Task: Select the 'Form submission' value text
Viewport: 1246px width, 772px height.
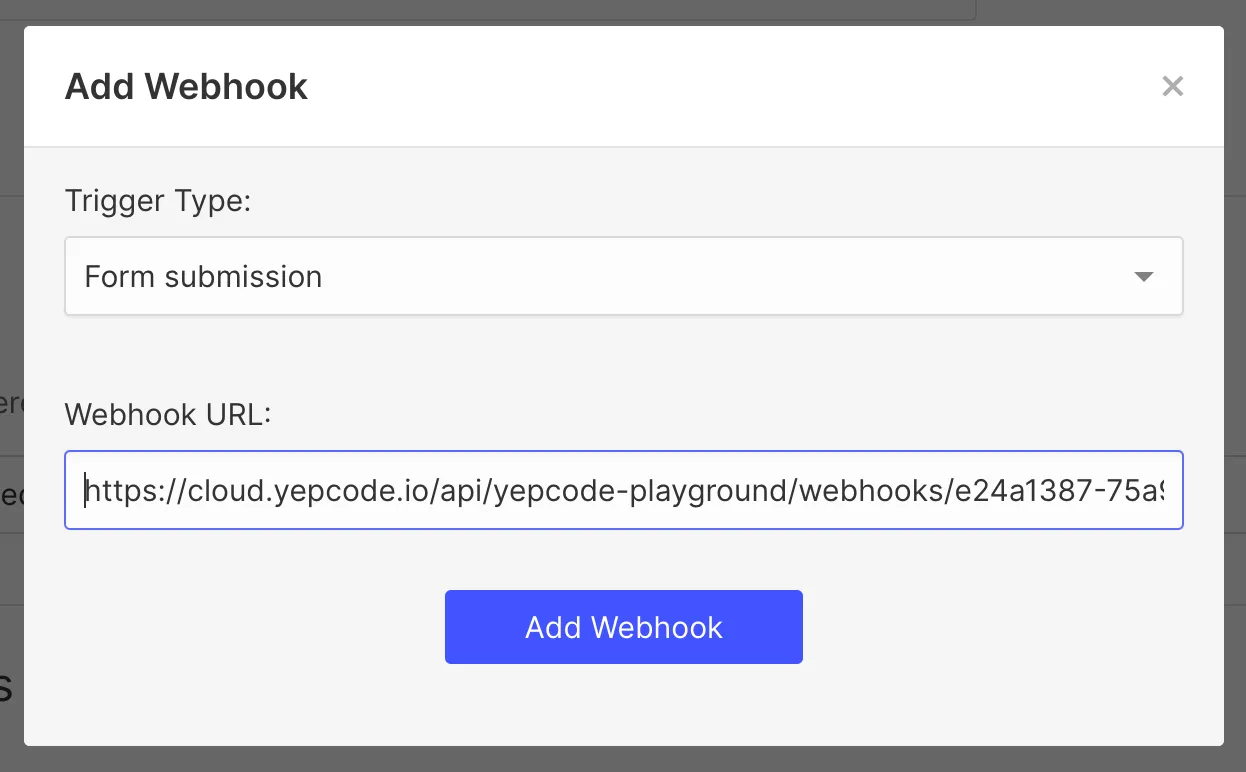Action: click(203, 277)
